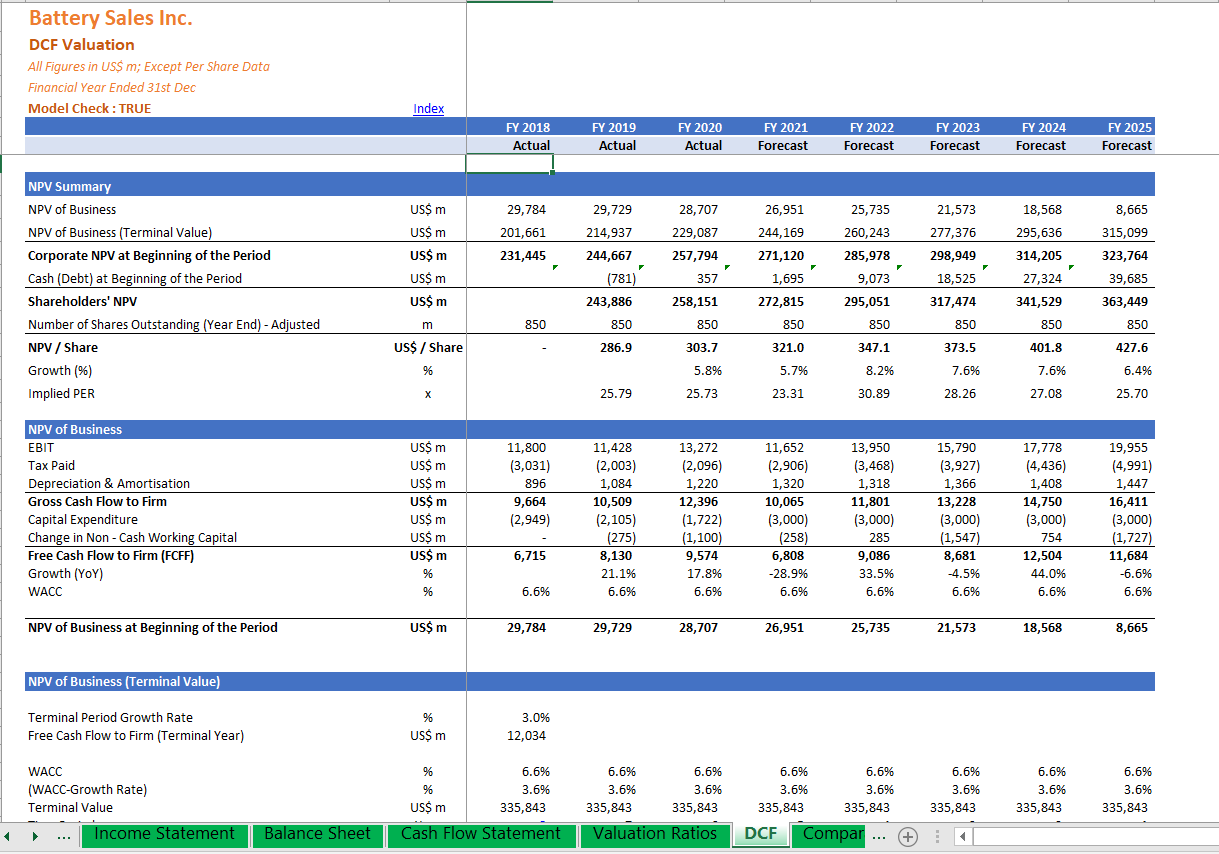Open the partially shown Compar sheet tab
Screen dimensions: 1219x854
pyautogui.click(x=830, y=834)
